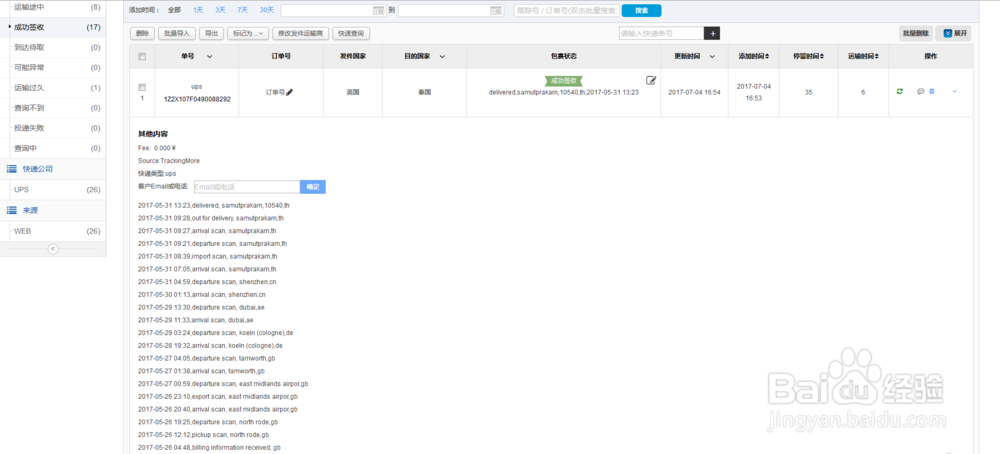Select the 成功签收 sidebar filter

point(53,27)
